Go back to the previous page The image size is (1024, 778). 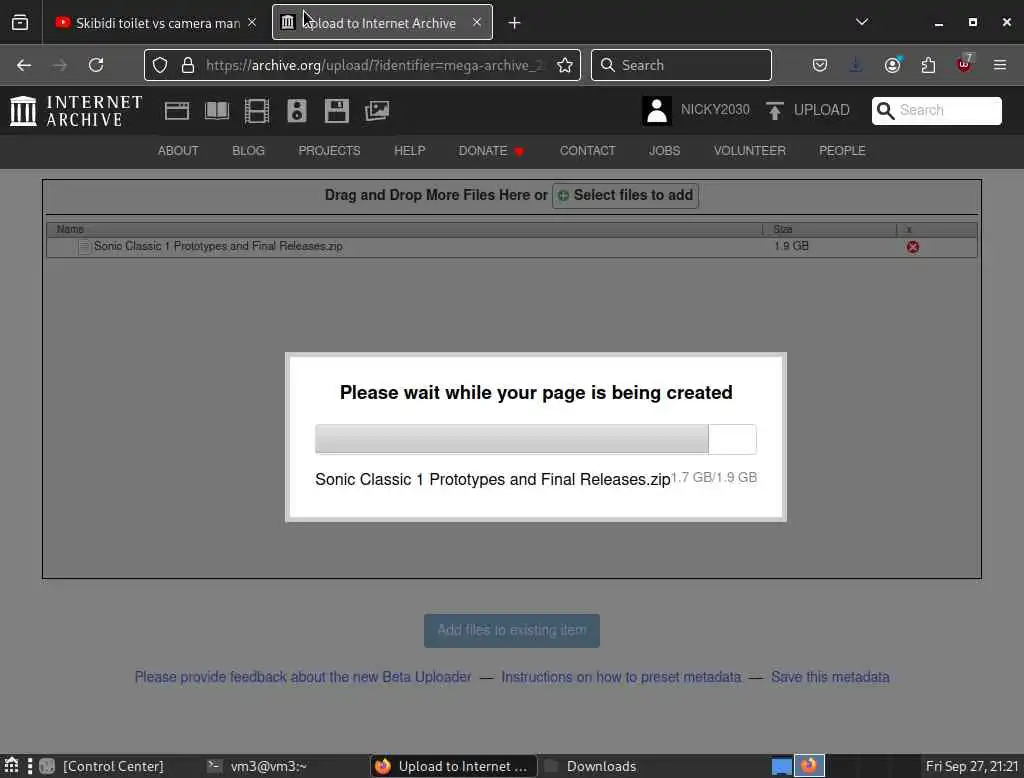tap(24, 65)
